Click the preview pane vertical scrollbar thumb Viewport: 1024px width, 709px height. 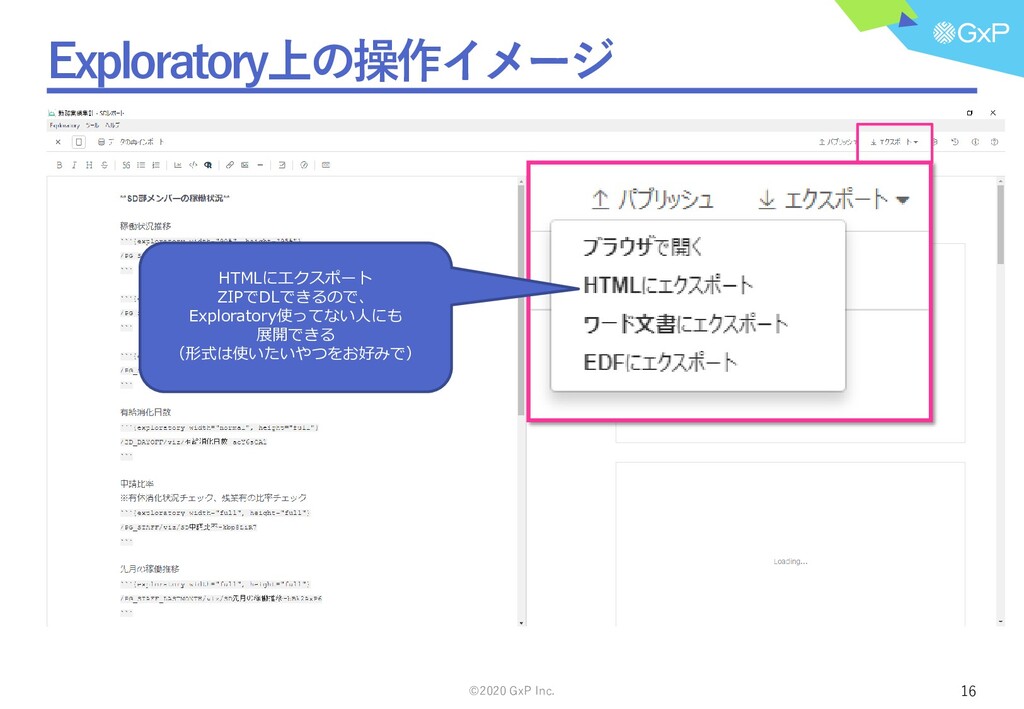pos(1000,224)
